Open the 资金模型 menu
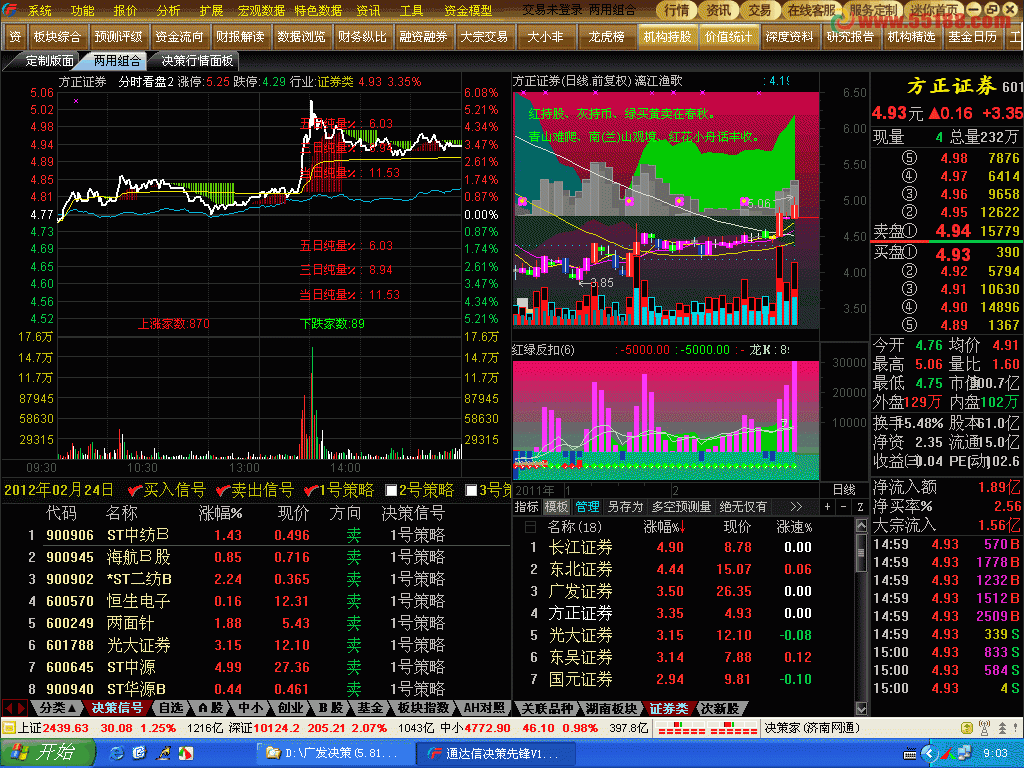Viewport: 1024px width, 768px height. 468,10
